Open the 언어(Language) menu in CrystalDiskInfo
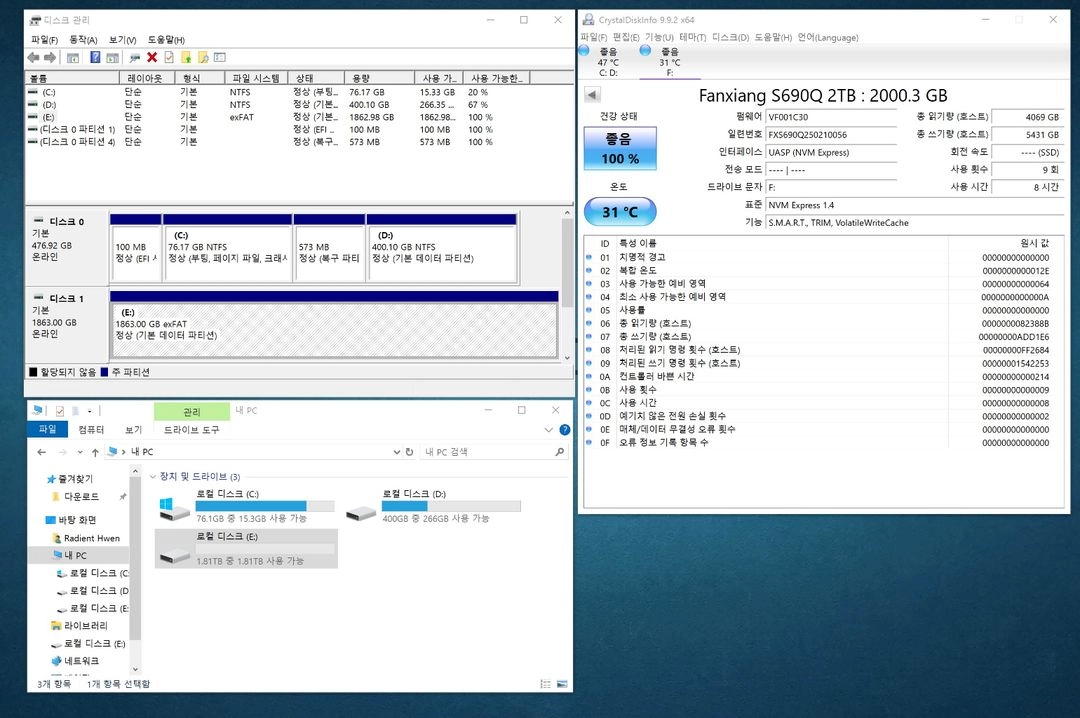Image resolution: width=1080 pixels, height=718 pixels. pyautogui.click(x=827, y=37)
